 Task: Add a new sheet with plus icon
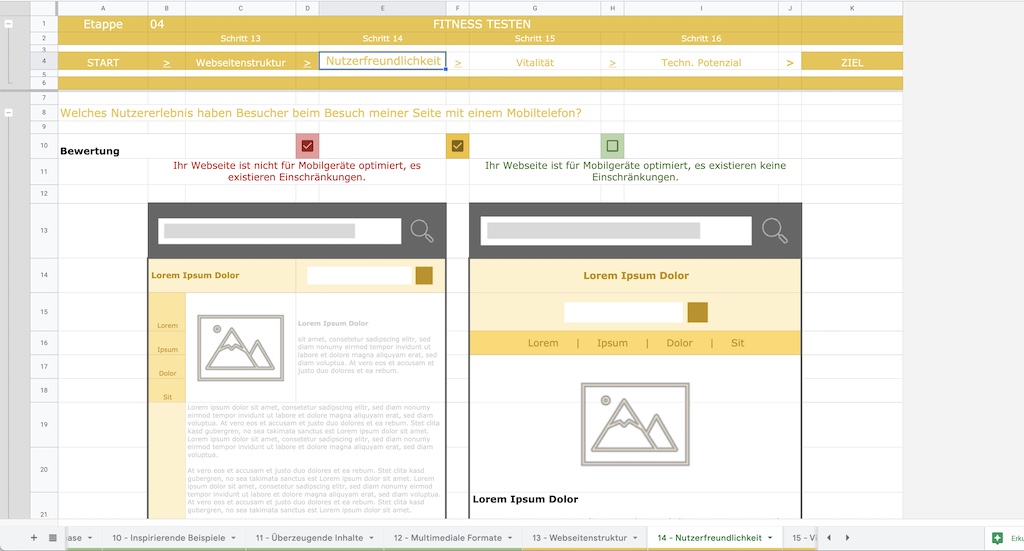34,537
